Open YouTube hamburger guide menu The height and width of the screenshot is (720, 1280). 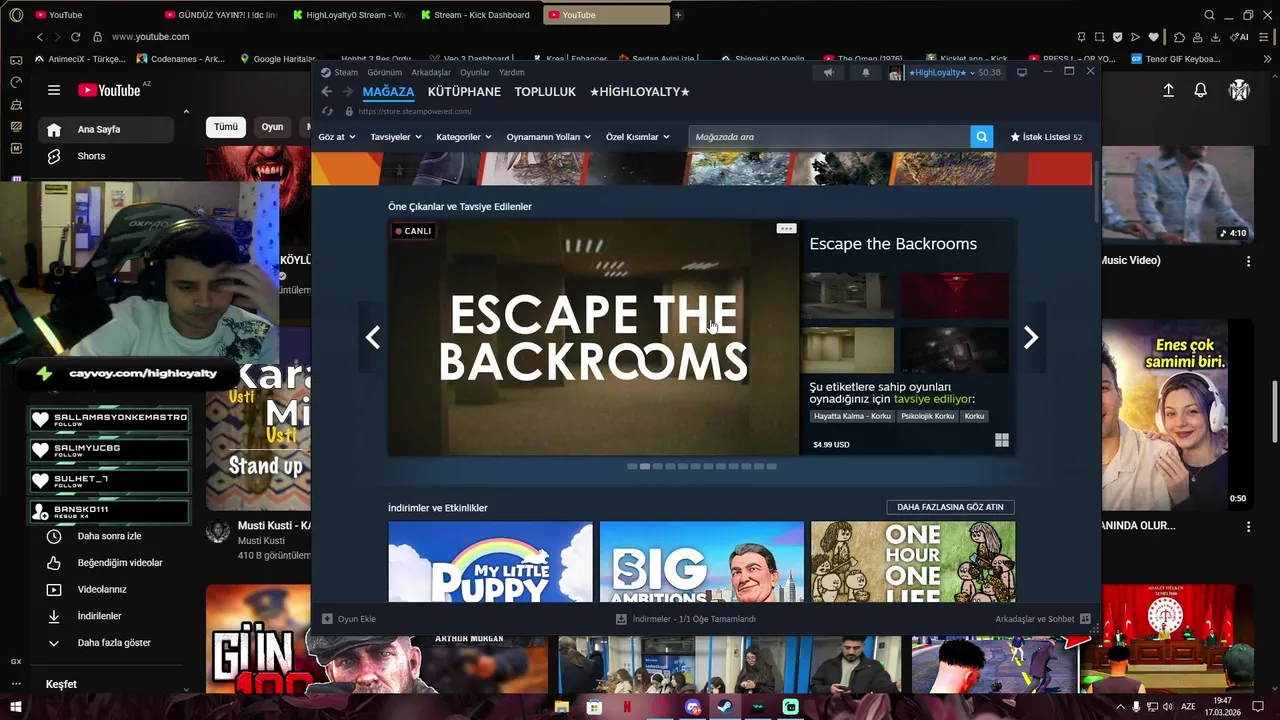click(54, 90)
